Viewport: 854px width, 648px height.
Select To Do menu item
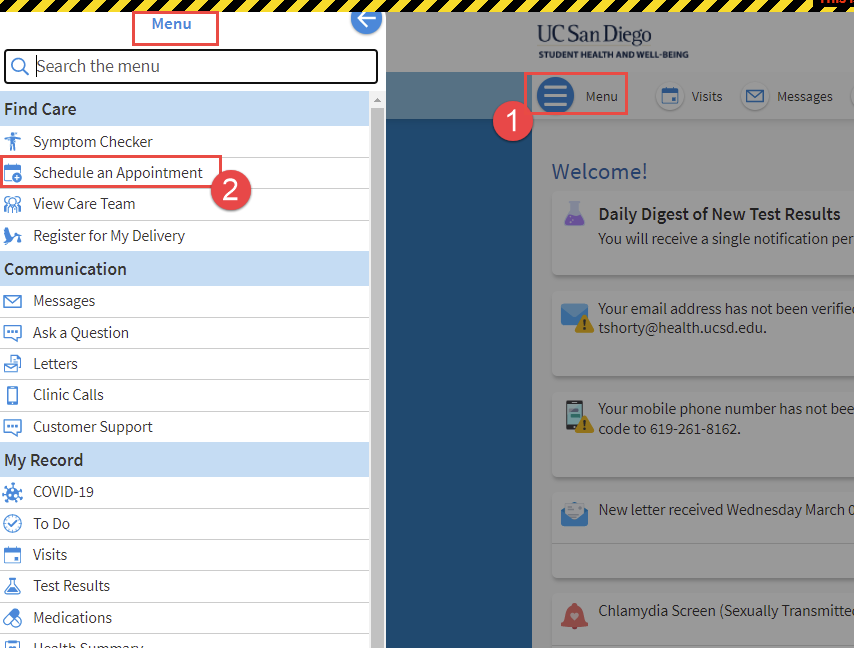pyautogui.click(x=185, y=524)
